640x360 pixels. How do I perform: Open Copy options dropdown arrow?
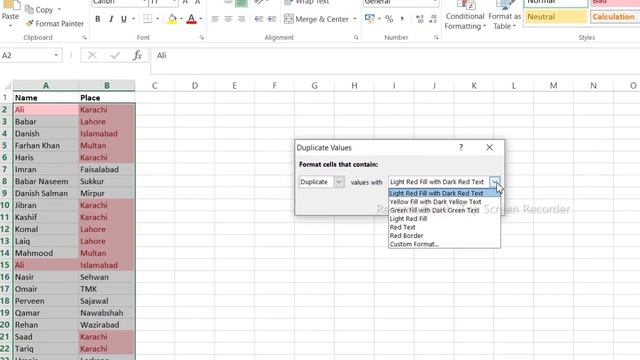(60, 9)
